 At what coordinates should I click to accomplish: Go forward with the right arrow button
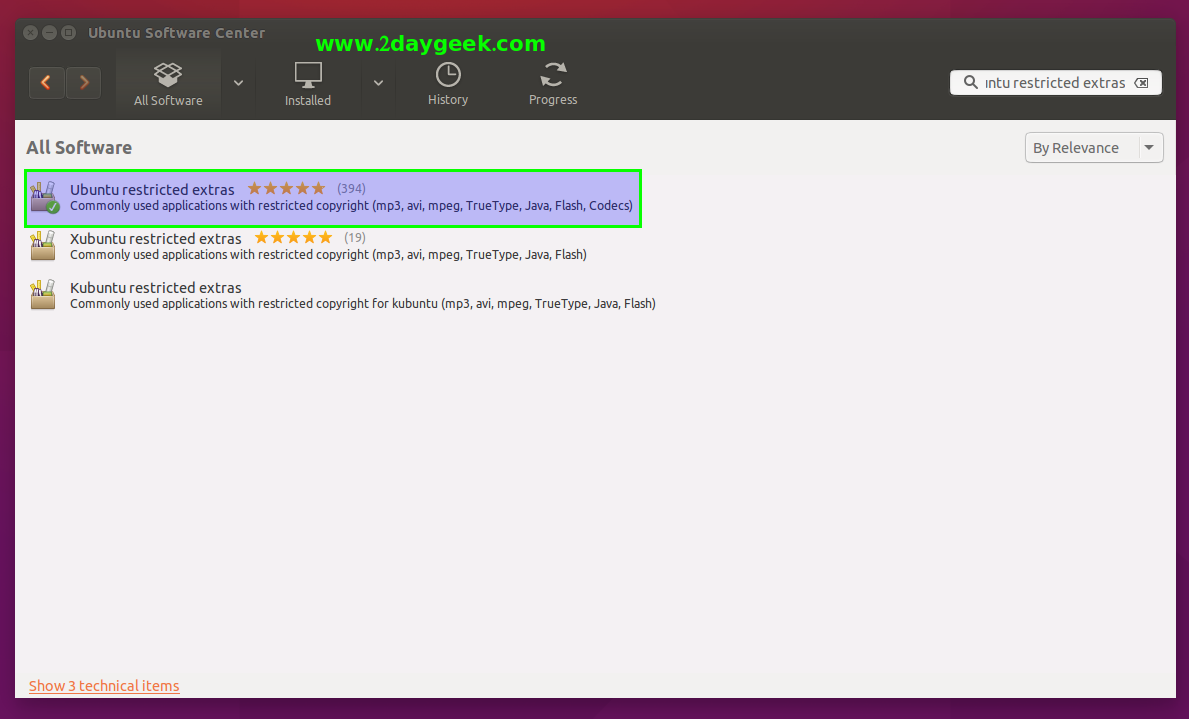pyautogui.click(x=84, y=83)
